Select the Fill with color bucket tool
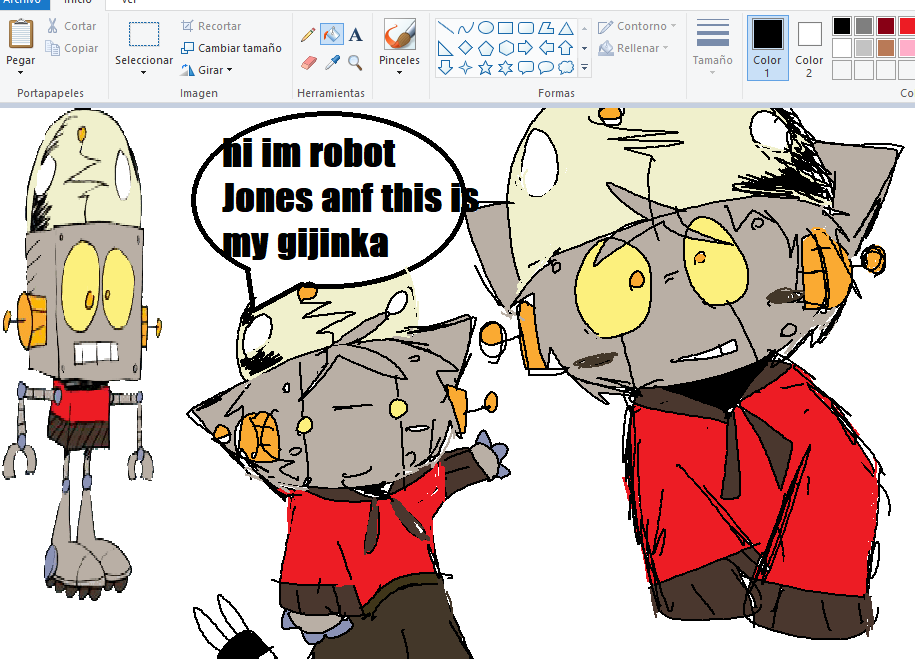The height and width of the screenshot is (659, 915). pyautogui.click(x=331, y=34)
